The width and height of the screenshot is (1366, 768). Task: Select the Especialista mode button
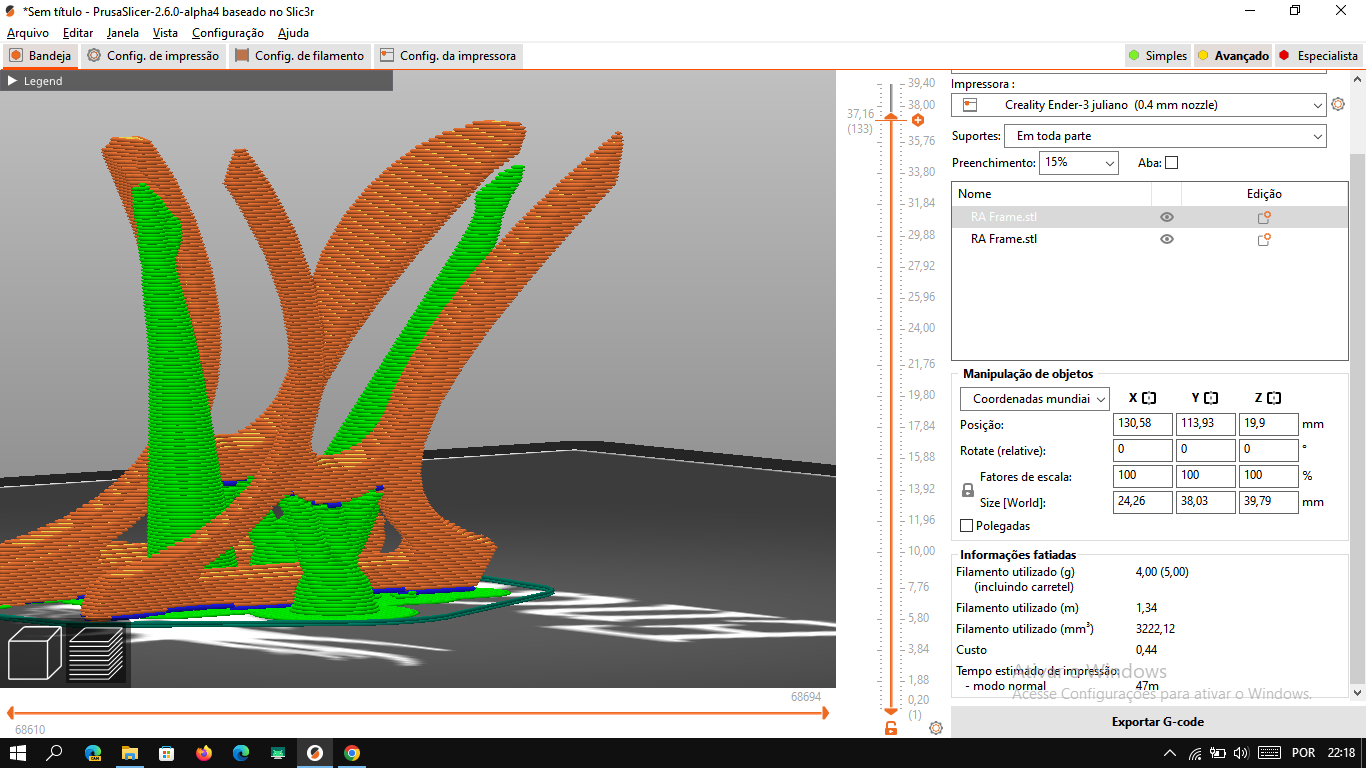1318,56
